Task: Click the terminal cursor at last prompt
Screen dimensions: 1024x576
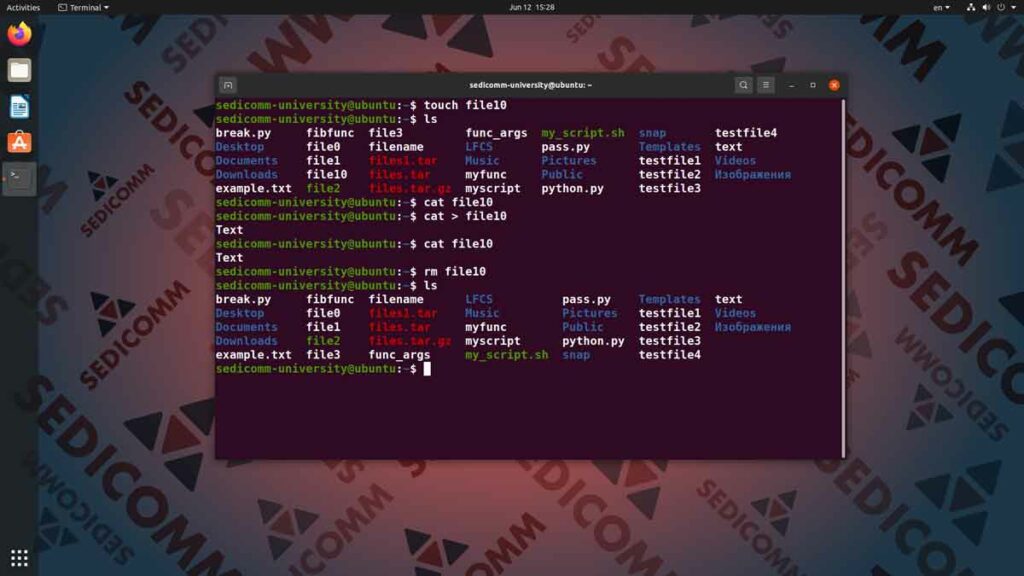Action: [427, 369]
